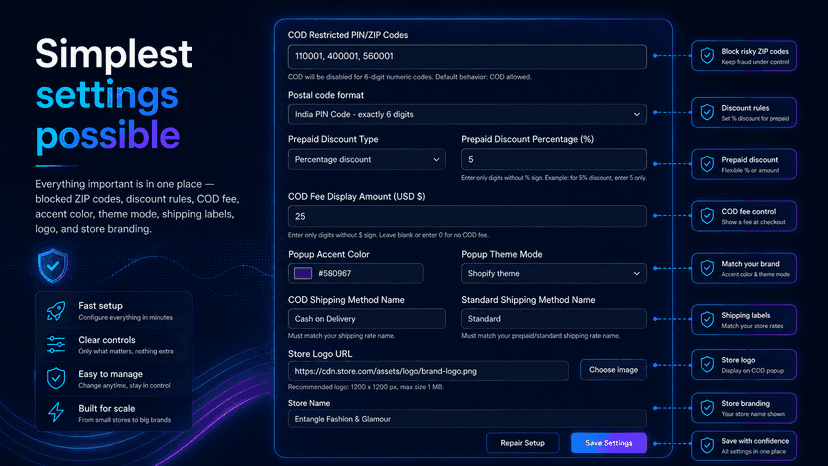Click the Standard Shipping Method Name field

click(553, 319)
